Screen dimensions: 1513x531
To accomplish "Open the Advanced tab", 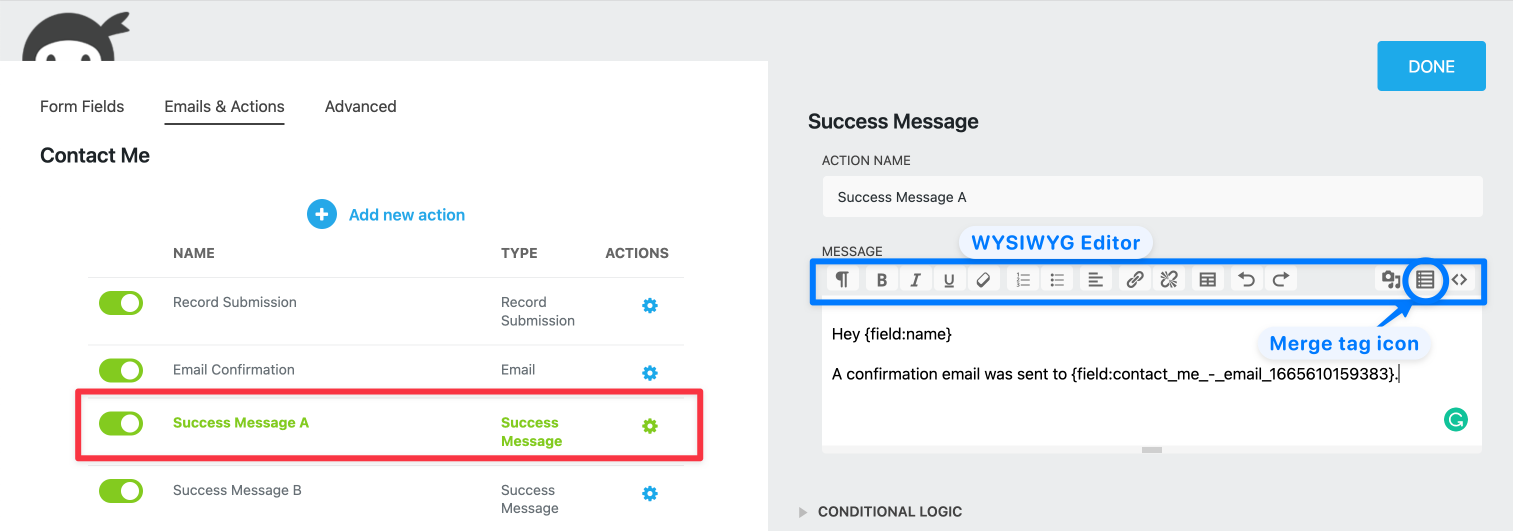I will click(360, 106).
